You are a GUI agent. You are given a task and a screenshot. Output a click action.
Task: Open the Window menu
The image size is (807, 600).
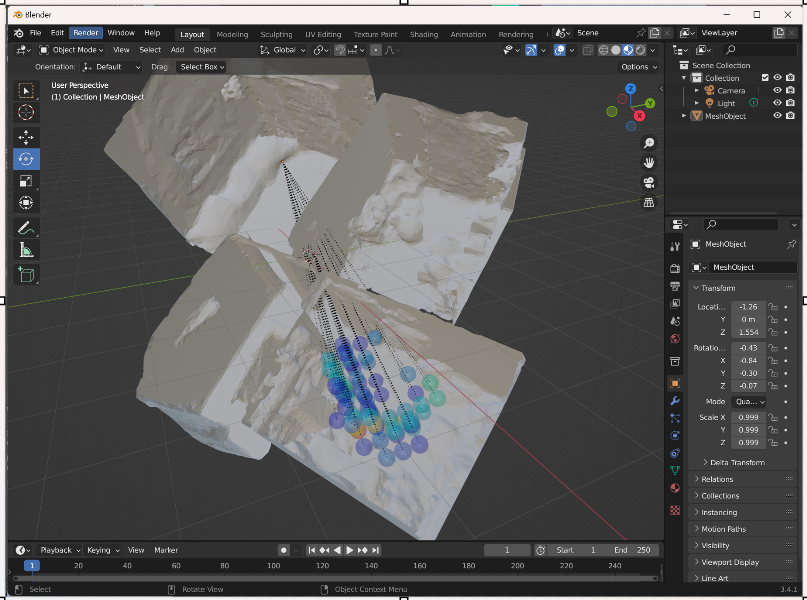pyautogui.click(x=121, y=33)
